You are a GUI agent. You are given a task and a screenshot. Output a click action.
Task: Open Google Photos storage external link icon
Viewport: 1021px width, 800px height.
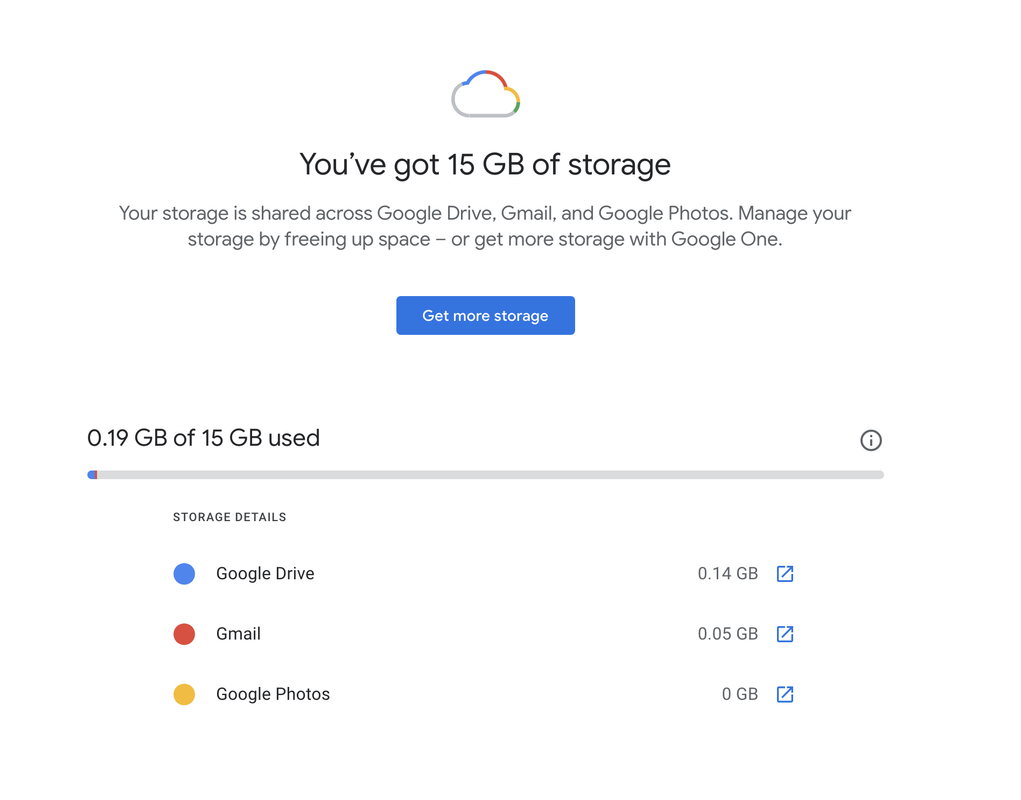pos(785,695)
